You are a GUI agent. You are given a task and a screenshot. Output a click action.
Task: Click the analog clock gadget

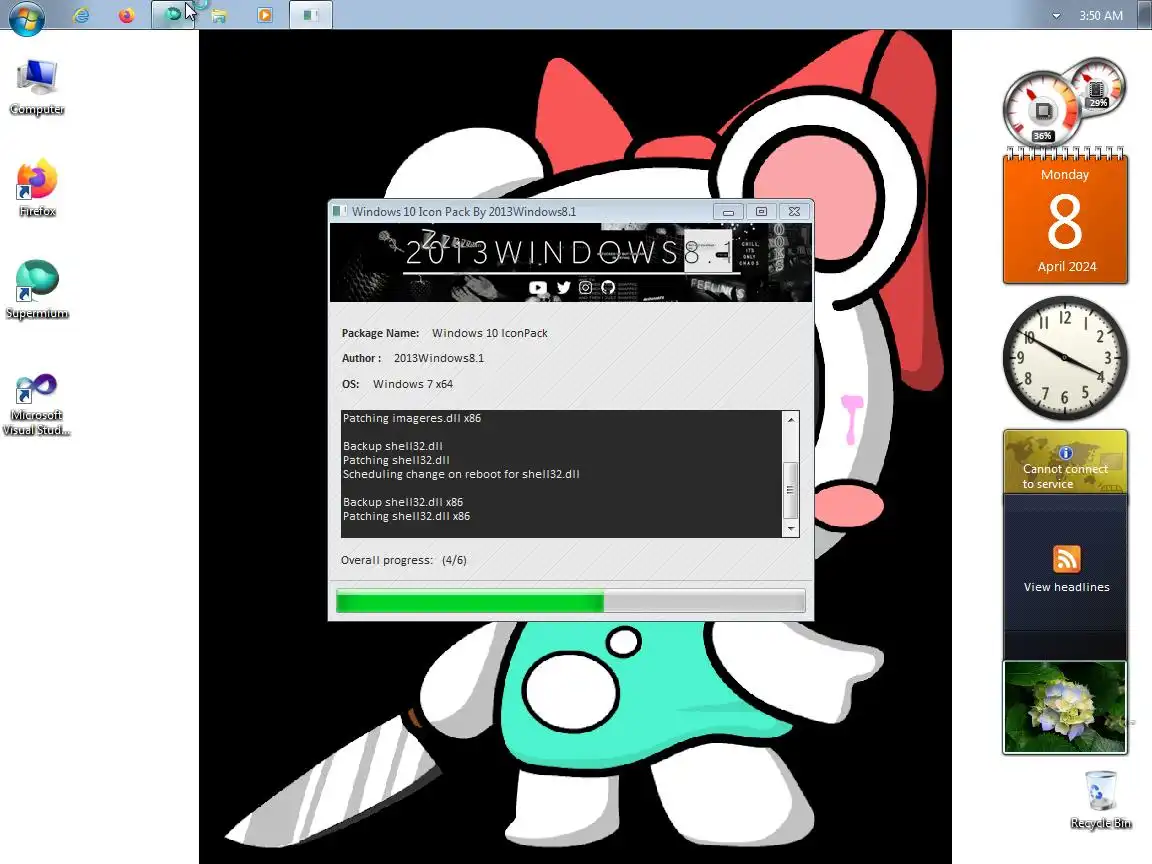click(x=1065, y=358)
